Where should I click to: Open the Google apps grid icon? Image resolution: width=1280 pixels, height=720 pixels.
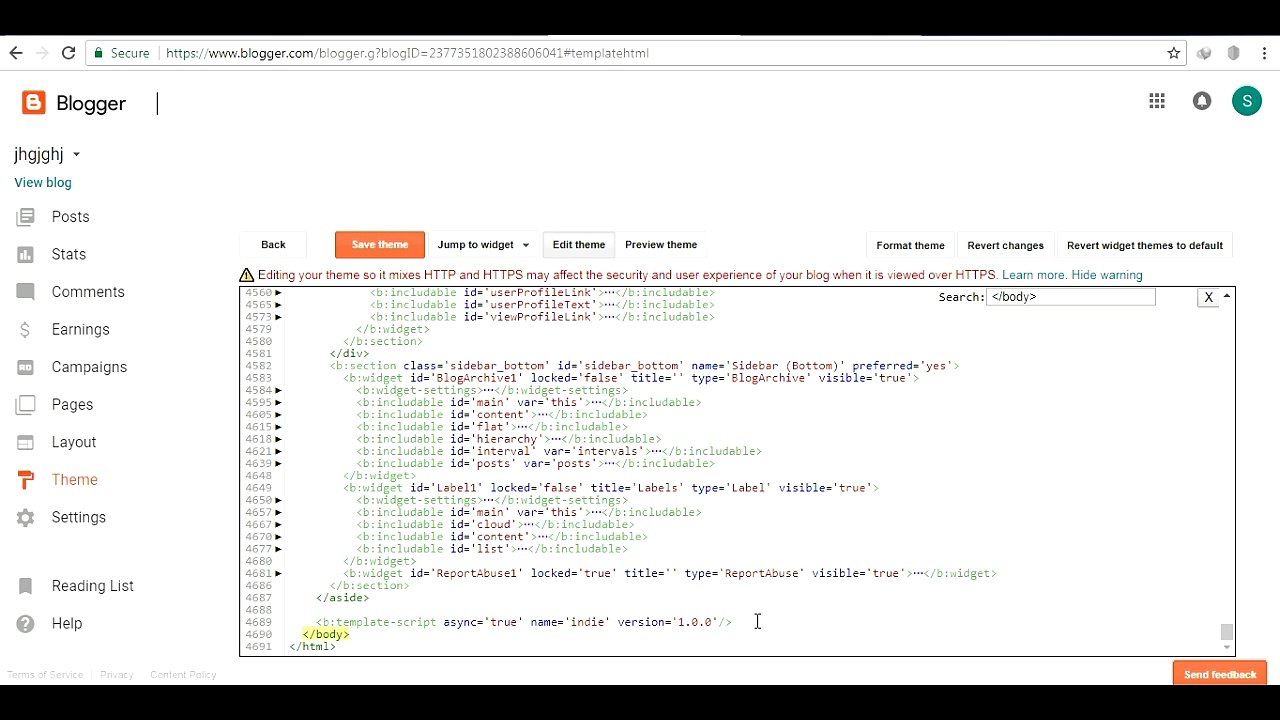pos(1157,101)
